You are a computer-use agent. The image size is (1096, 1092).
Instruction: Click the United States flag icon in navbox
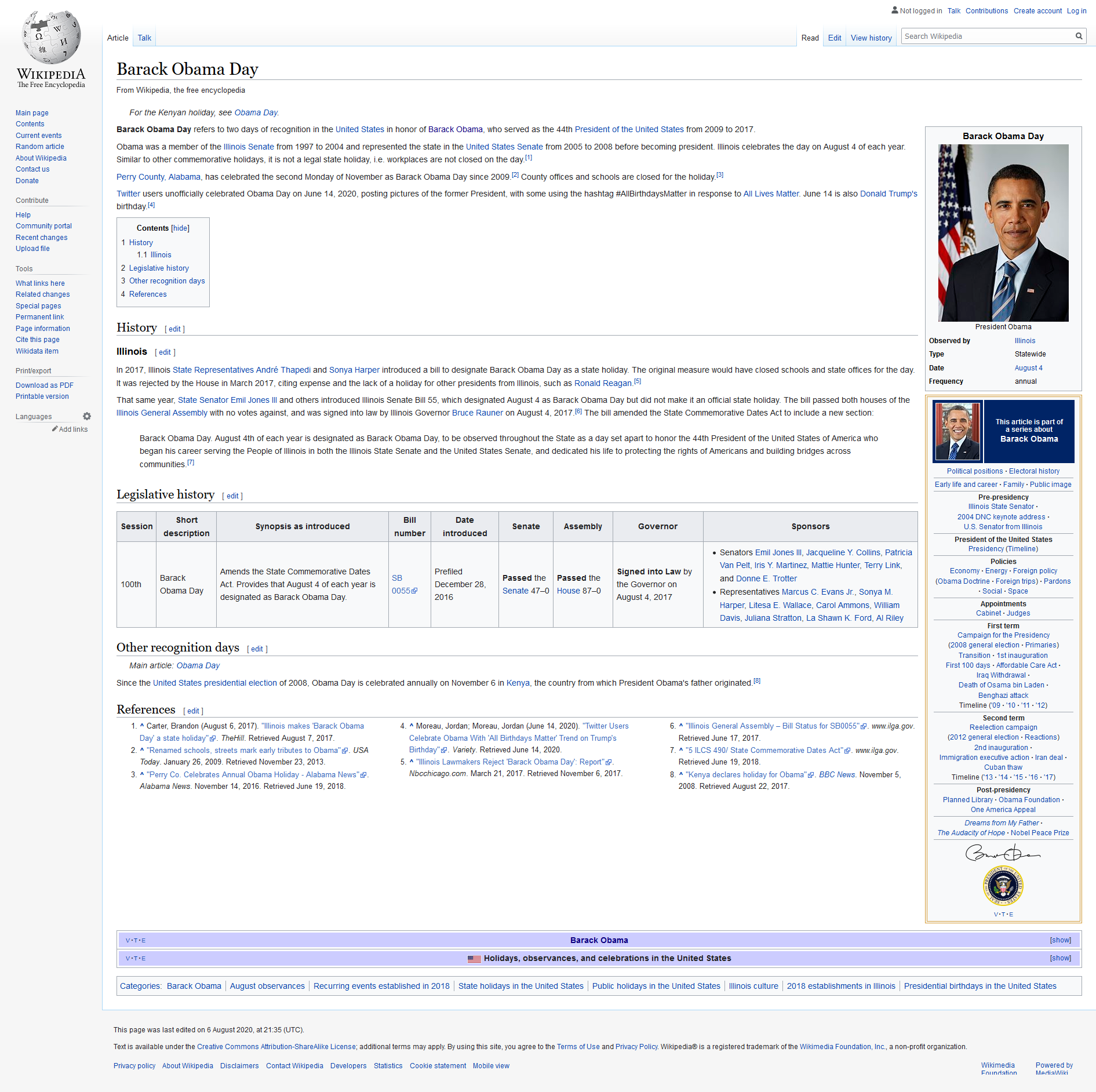pos(474,959)
